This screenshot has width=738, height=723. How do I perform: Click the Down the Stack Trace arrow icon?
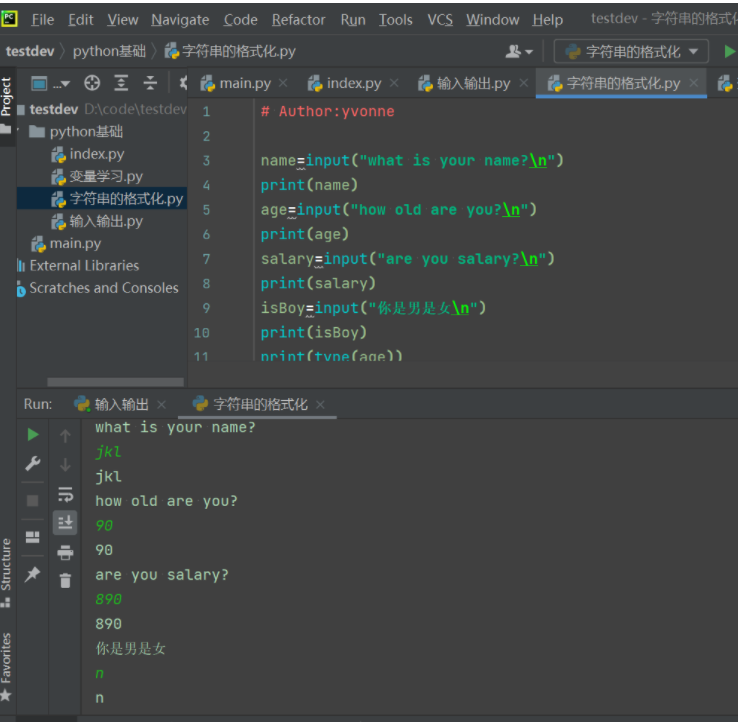click(x=65, y=465)
